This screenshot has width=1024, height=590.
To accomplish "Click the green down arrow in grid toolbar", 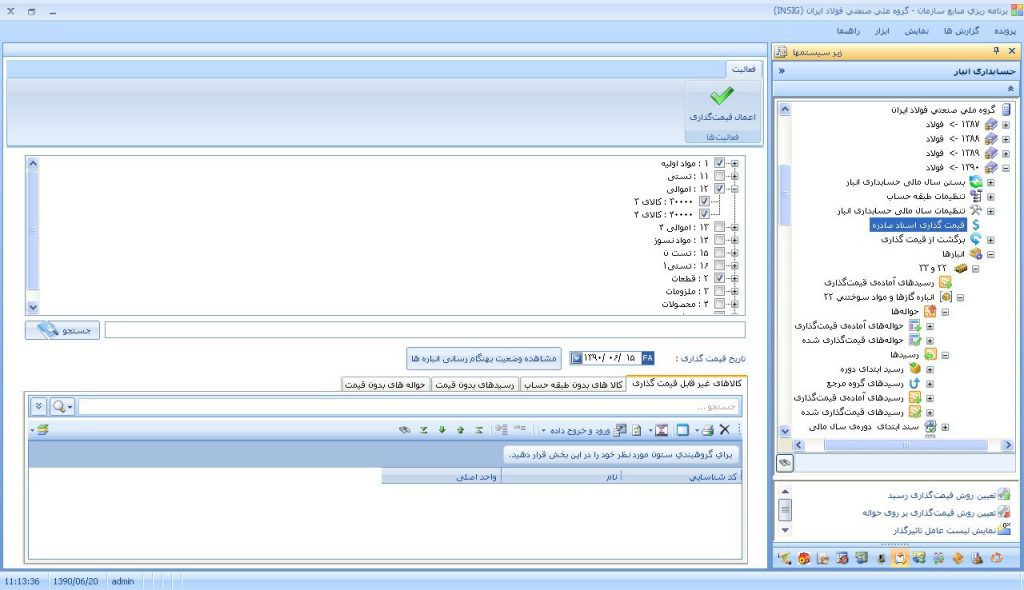I will 441,430.
